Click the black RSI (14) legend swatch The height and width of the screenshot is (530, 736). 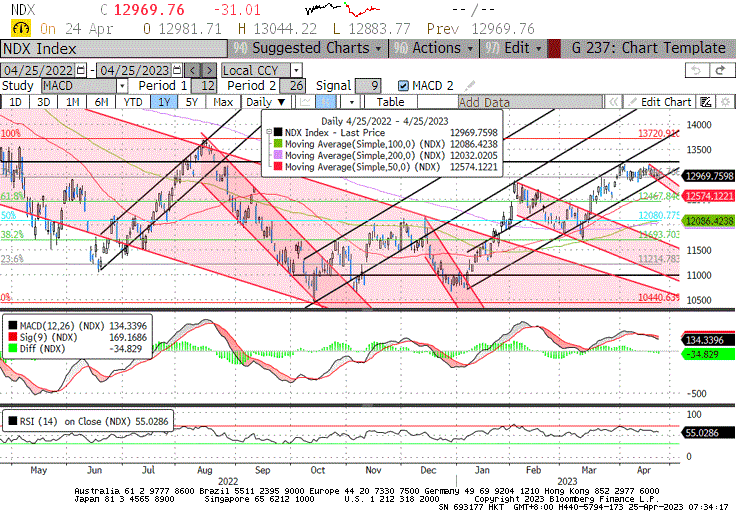(13, 421)
